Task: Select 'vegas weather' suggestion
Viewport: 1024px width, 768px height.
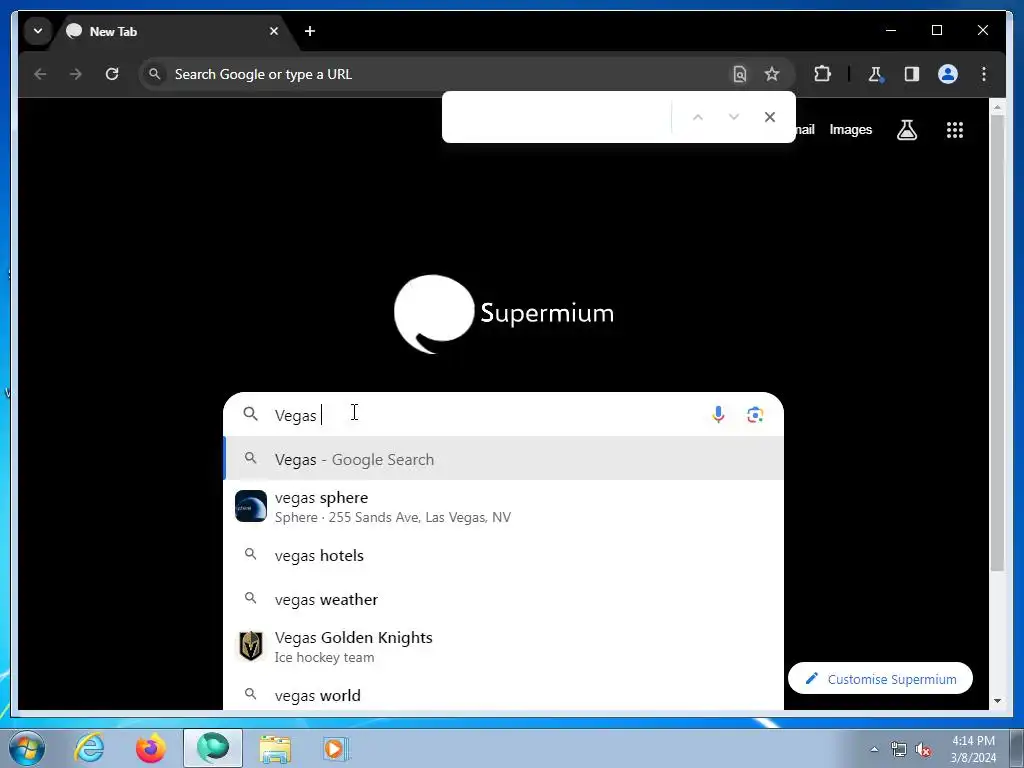Action: coord(504,599)
